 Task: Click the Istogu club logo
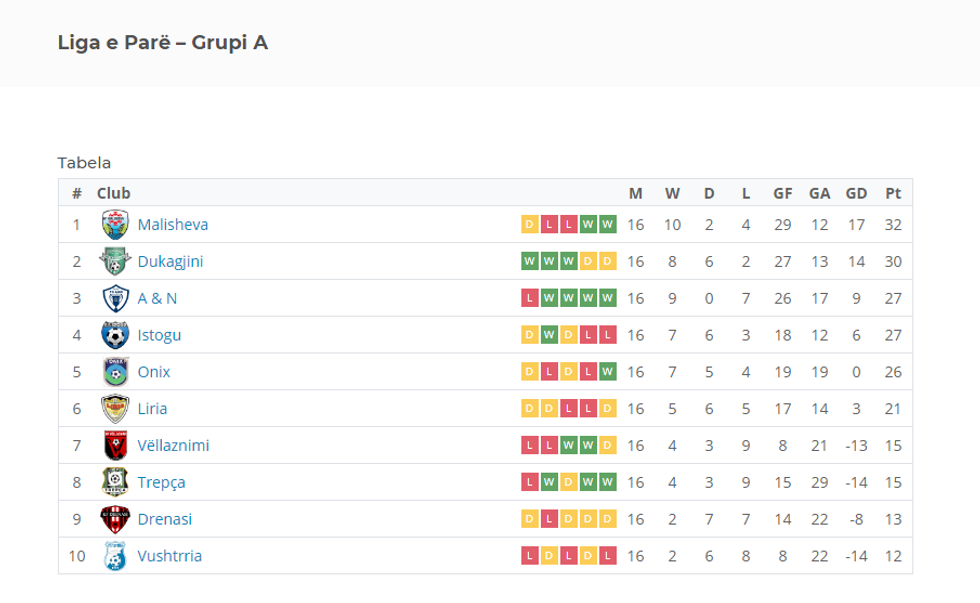tap(116, 335)
